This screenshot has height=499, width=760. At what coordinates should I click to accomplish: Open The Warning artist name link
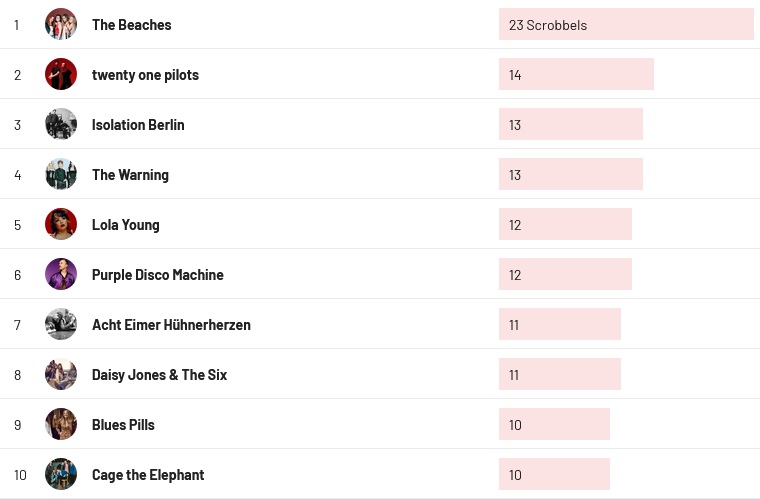pos(130,175)
